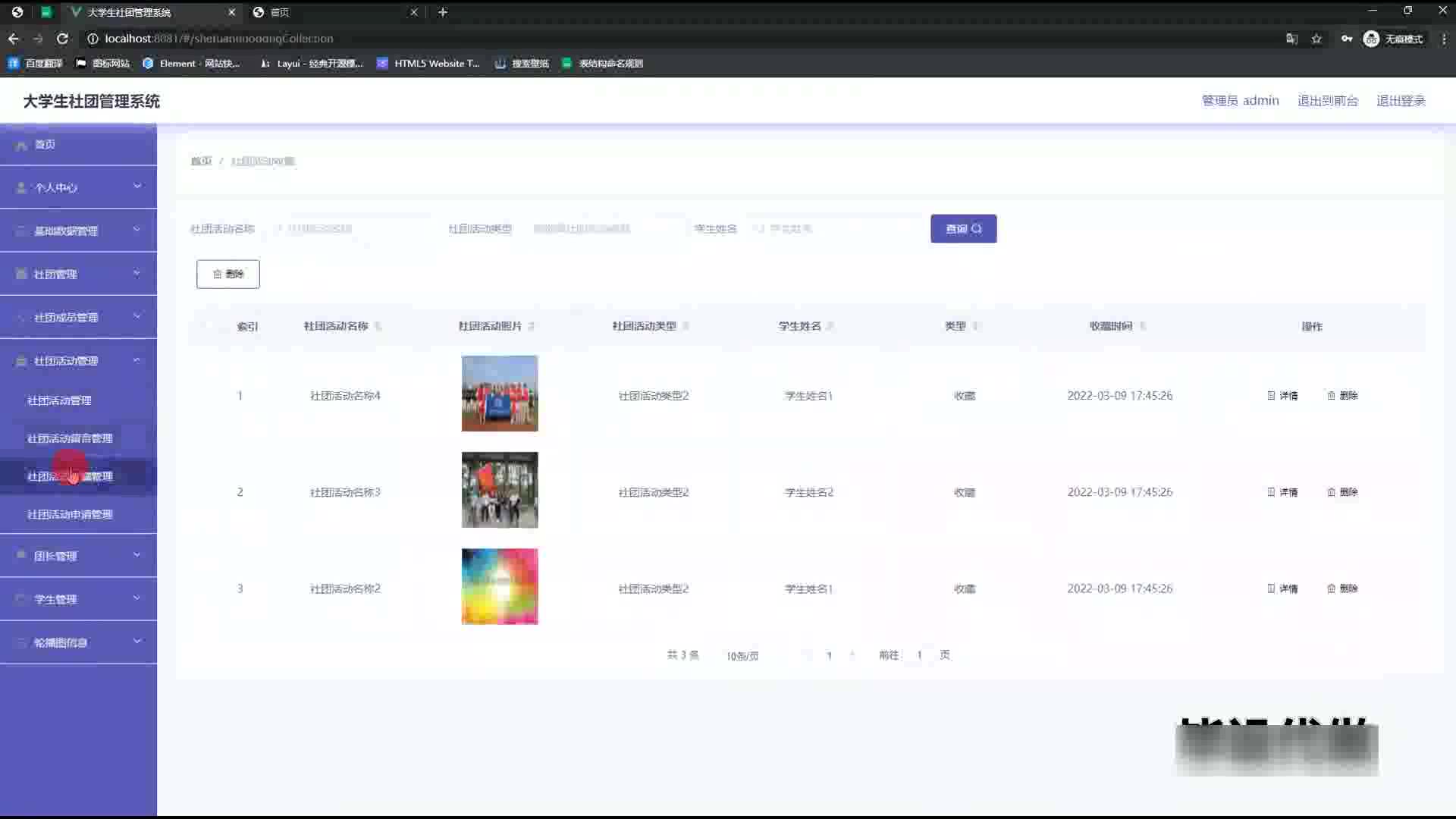Open the Layui bookmark

click(312, 64)
